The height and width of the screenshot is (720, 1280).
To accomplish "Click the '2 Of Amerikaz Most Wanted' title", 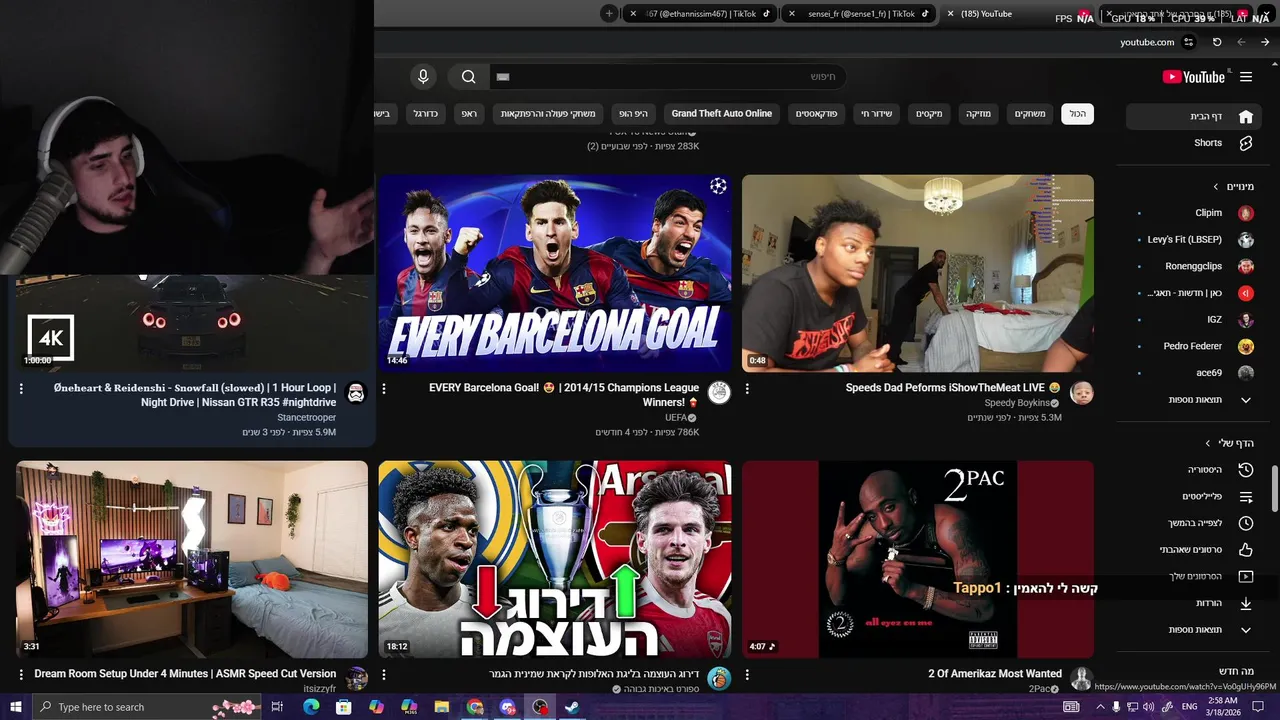I will point(995,674).
